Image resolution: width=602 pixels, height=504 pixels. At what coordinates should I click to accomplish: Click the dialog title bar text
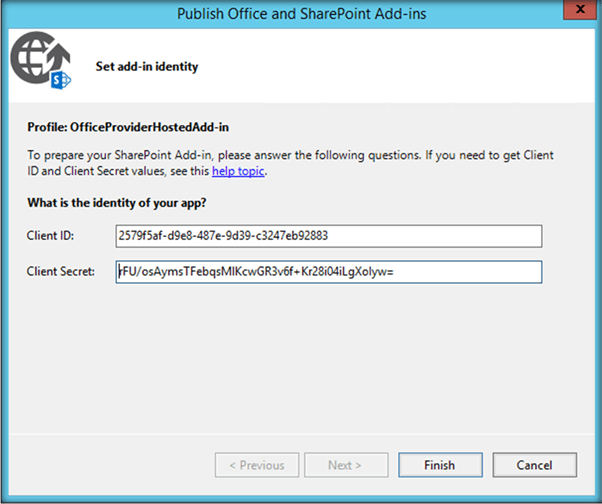click(x=300, y=14)
